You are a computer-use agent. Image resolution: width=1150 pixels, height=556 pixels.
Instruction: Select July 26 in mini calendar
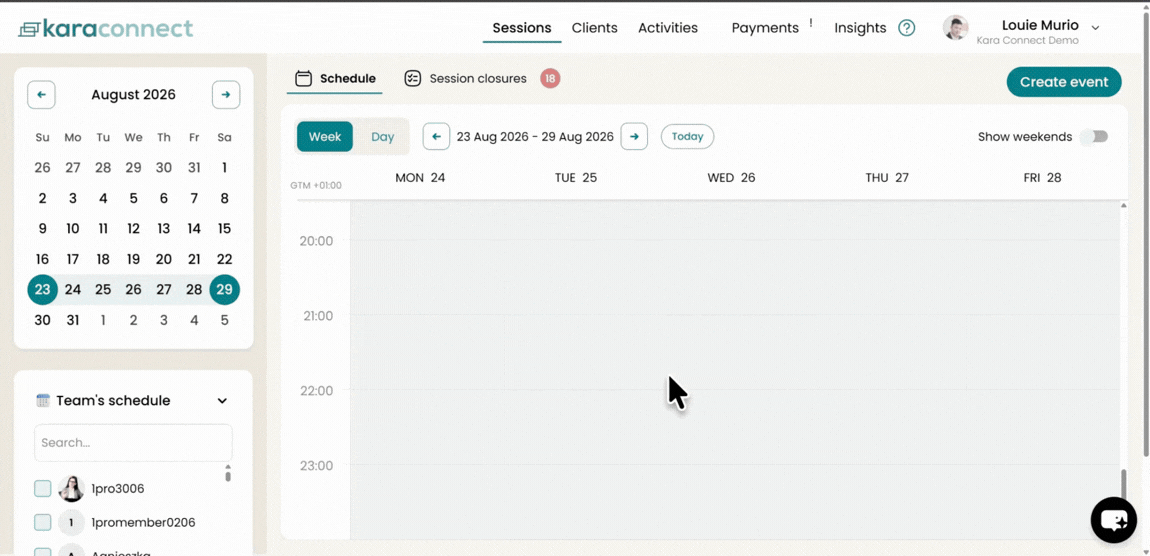(43, 167)
